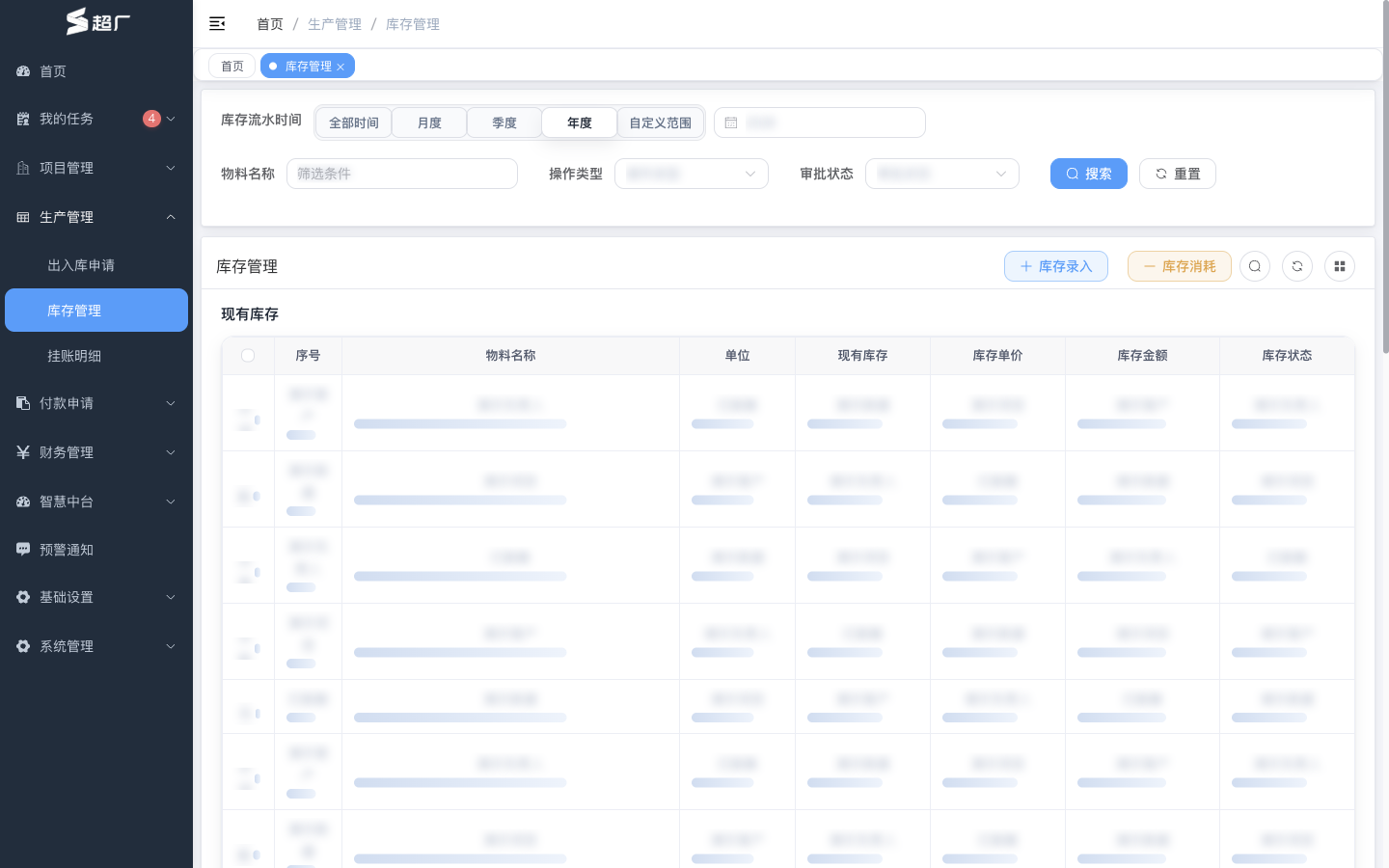Click the date range input field
The image size is (1389, 868).
point(820,122)
